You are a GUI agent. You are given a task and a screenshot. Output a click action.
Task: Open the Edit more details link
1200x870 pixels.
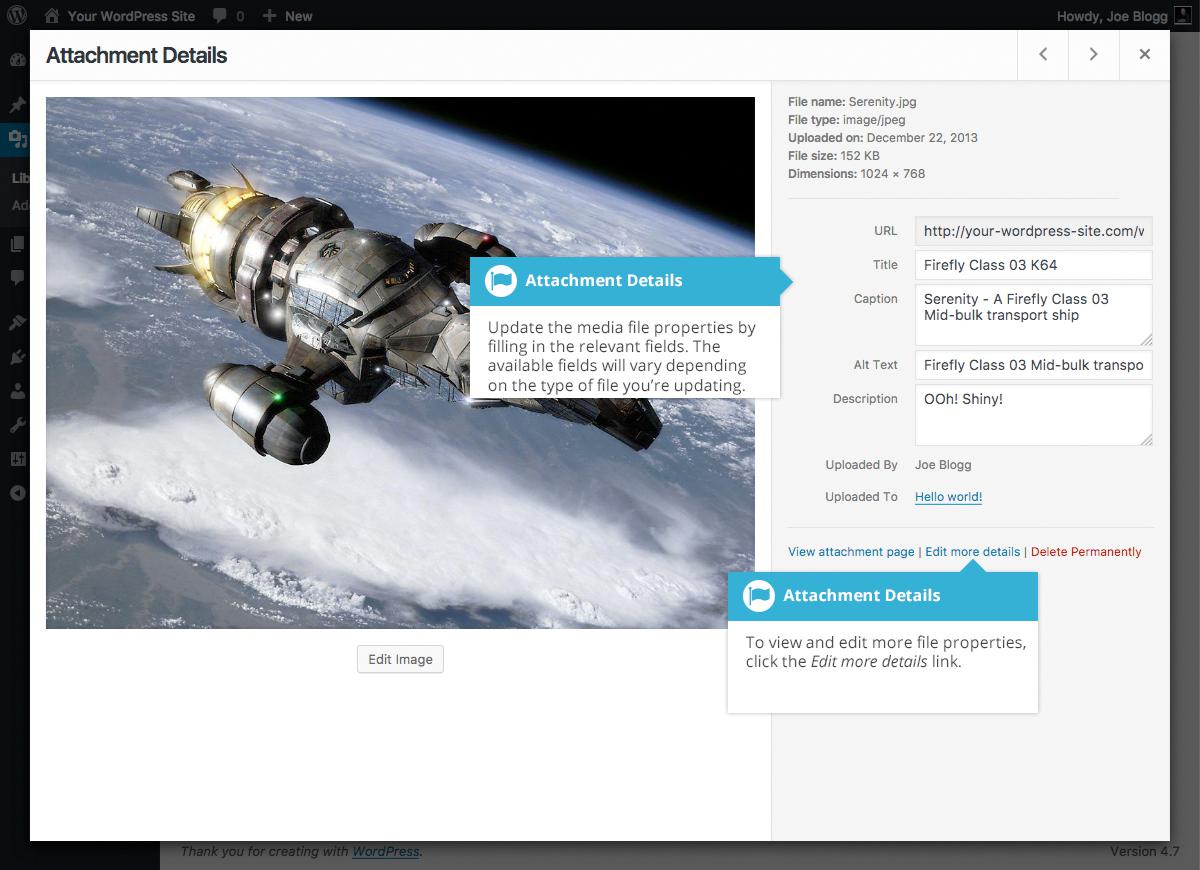(973, 552)
